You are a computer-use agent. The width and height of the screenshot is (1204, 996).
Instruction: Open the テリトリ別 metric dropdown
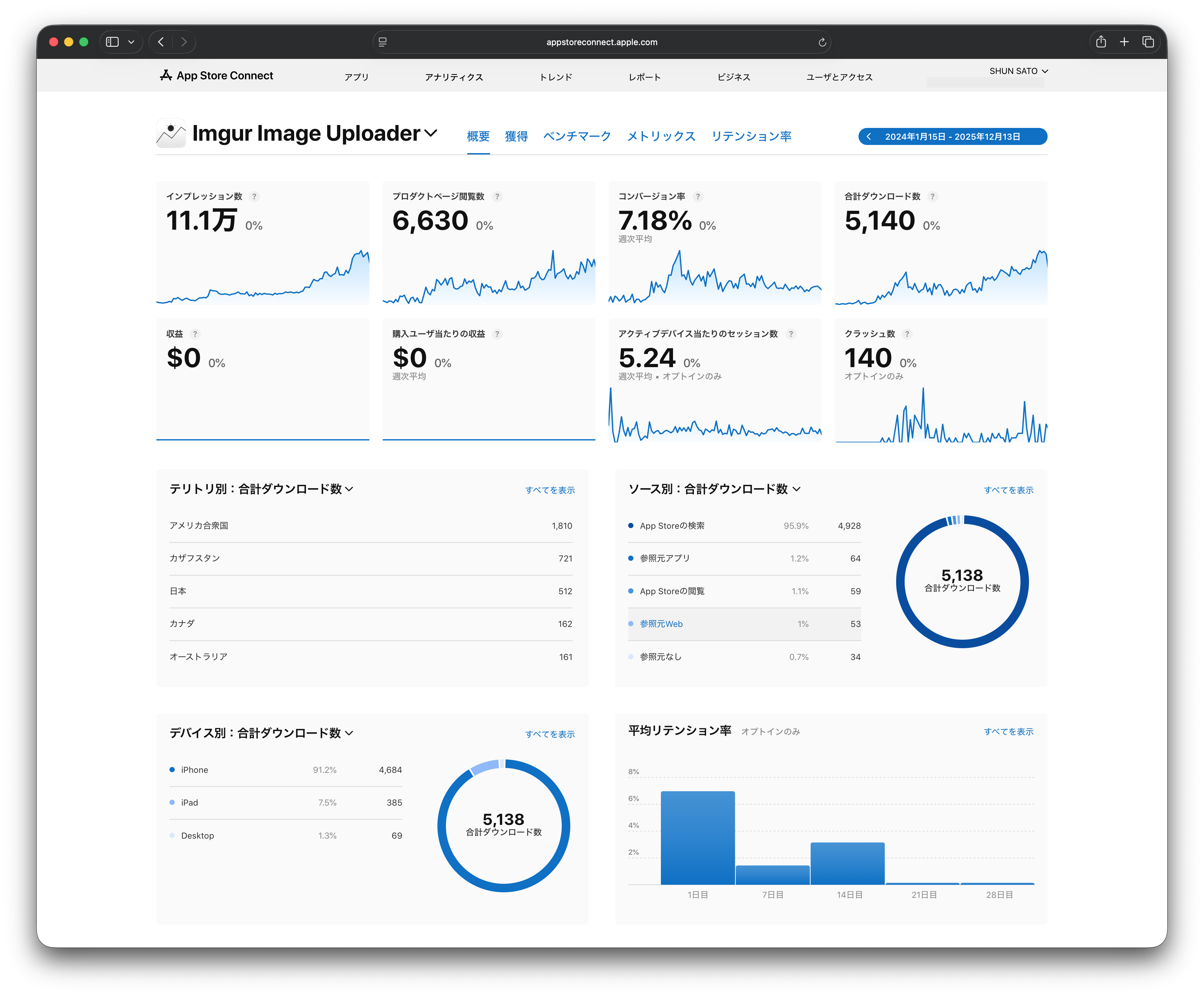click(x=350, y=489)
